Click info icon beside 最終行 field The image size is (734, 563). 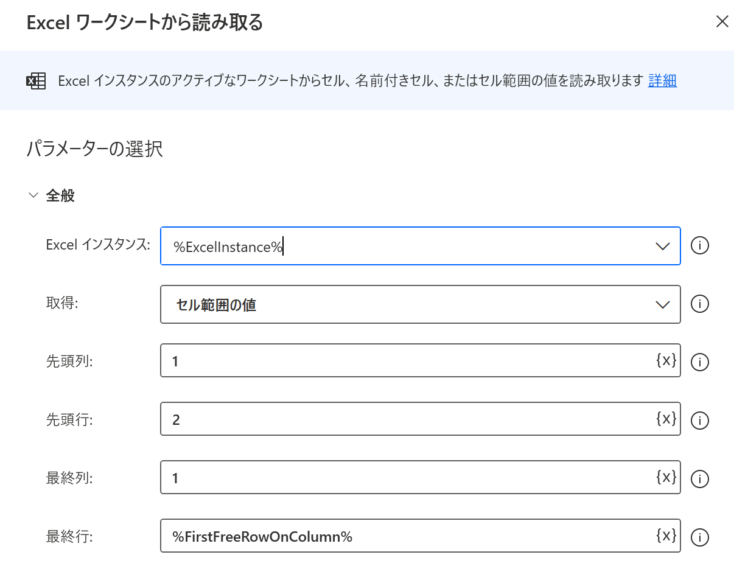pos(699,537)
